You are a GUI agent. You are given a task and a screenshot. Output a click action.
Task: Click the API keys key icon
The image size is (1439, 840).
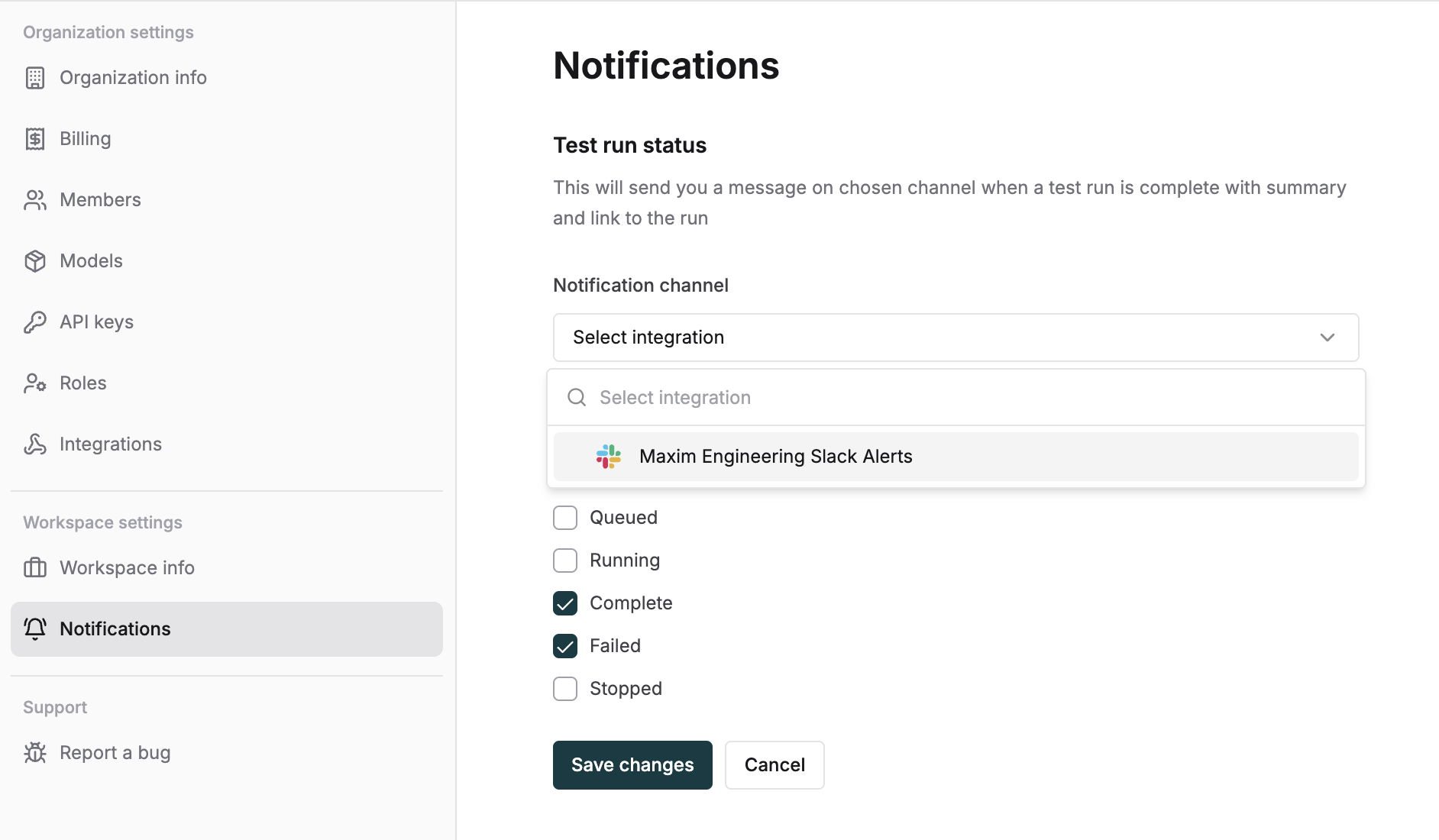tap(35, 322)
